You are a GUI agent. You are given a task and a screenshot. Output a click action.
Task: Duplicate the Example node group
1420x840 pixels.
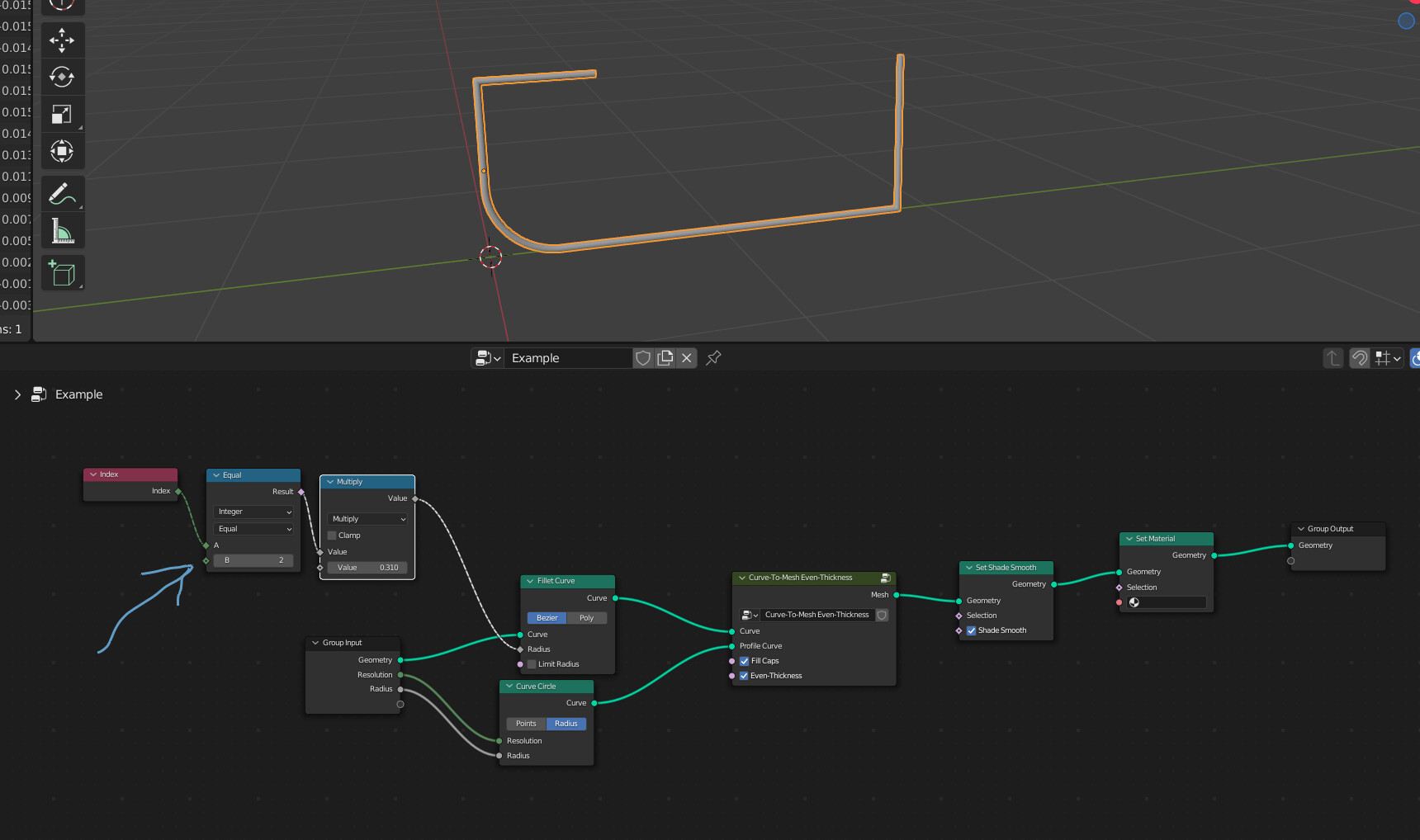[665, 358]
